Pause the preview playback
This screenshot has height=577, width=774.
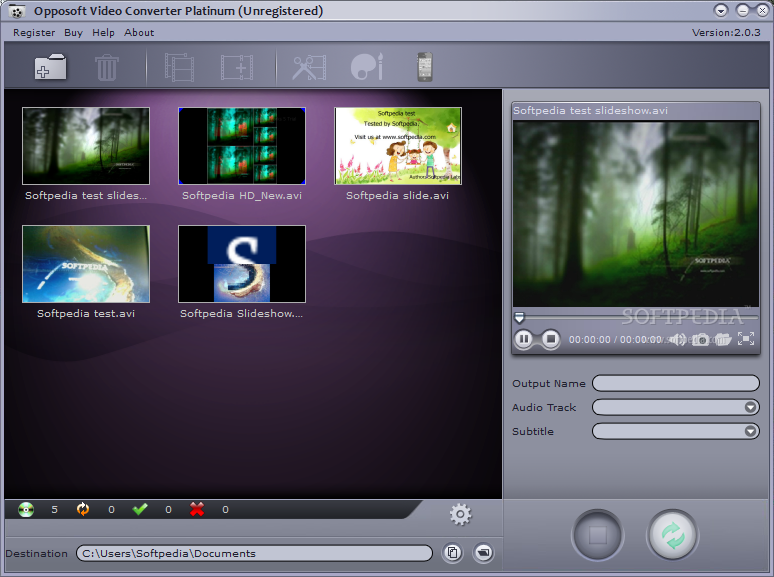click(524, 339)
